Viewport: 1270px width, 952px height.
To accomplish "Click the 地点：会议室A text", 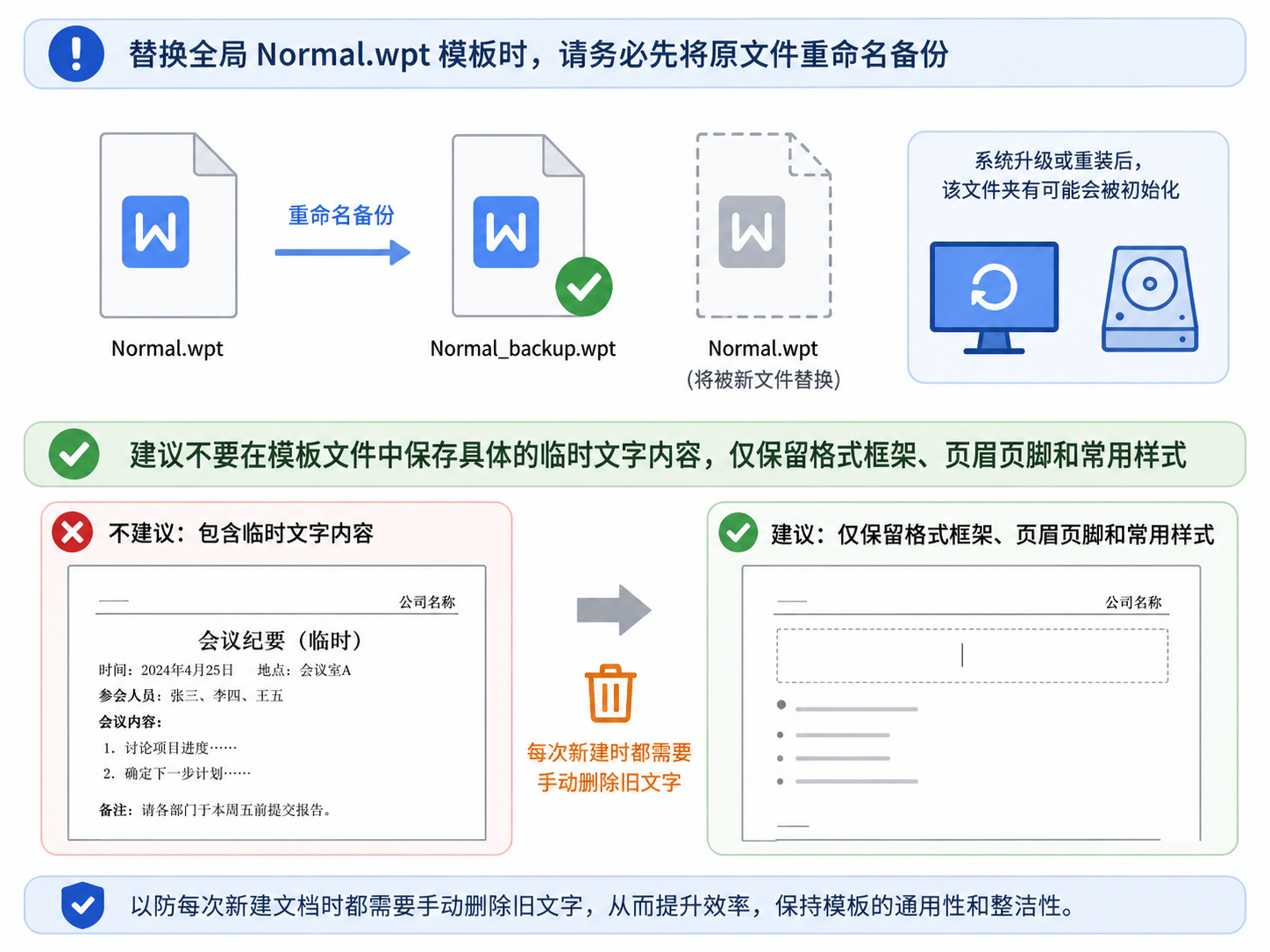I will 304,671.
